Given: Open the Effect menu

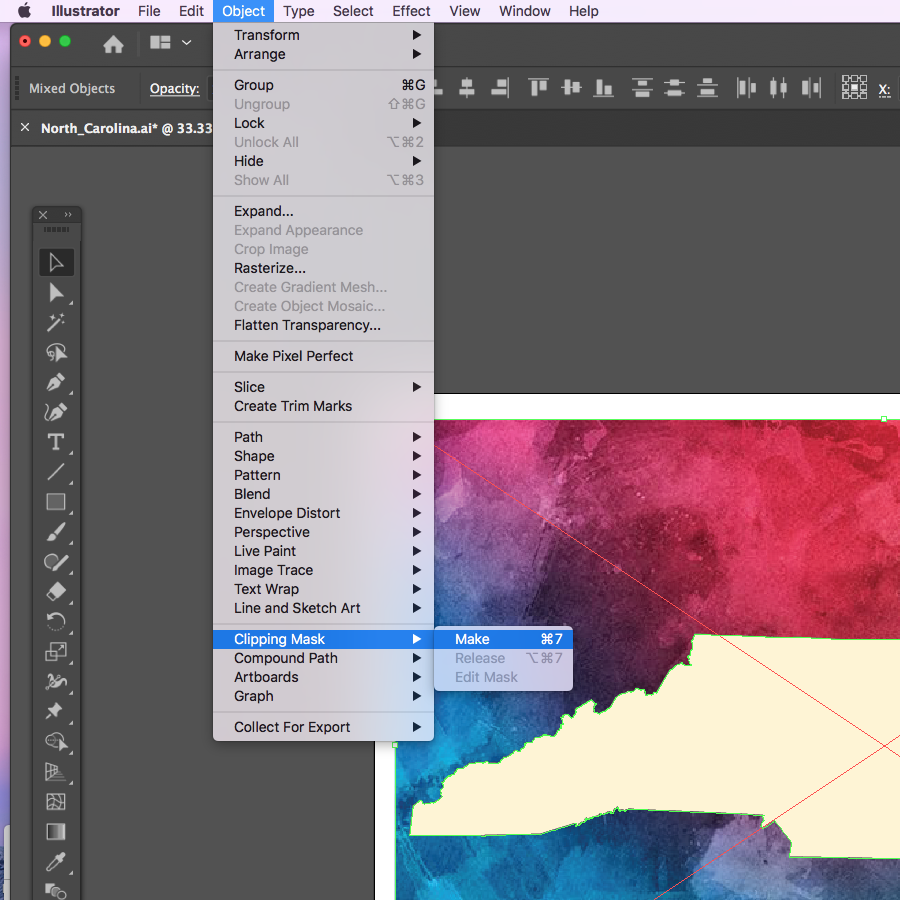Looking at the screenshot, I should (x=411, y=11).
